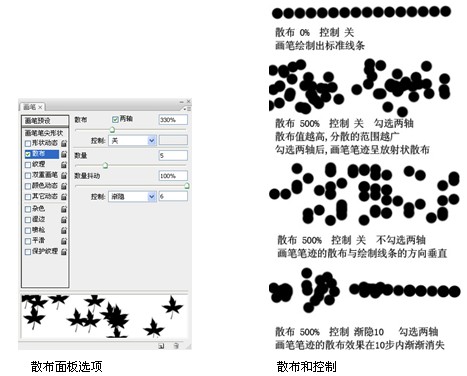The height and width of the screenshot is (376, 467).
Task: Enable the 杂色 checkbox
Action: point(28,209)
